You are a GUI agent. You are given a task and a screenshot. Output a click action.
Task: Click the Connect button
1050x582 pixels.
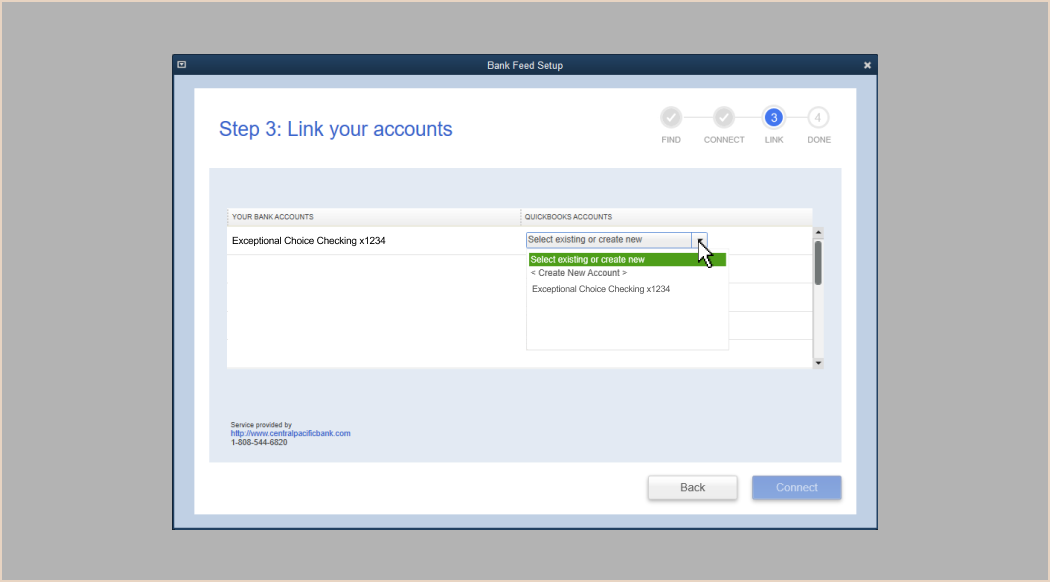click(x=796, y=488)
